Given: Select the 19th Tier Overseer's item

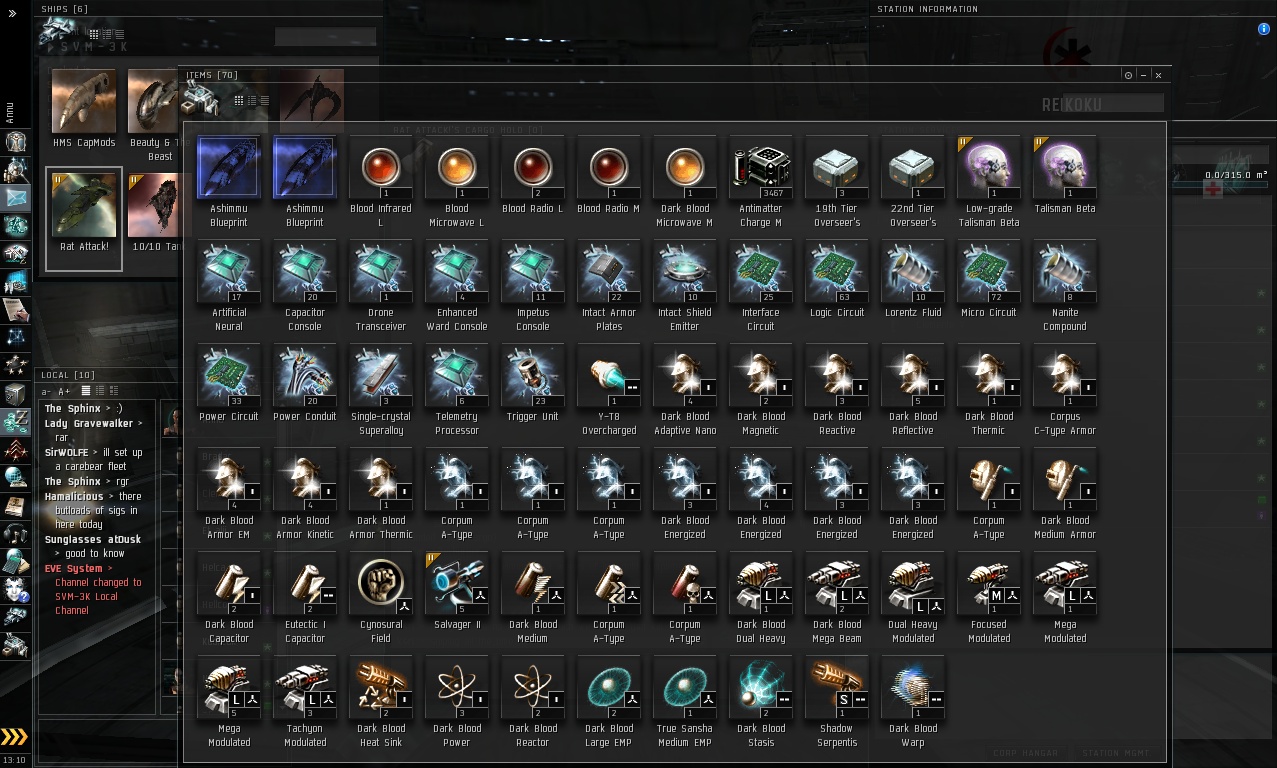Looking at the screenshot, I should [837, 182].
